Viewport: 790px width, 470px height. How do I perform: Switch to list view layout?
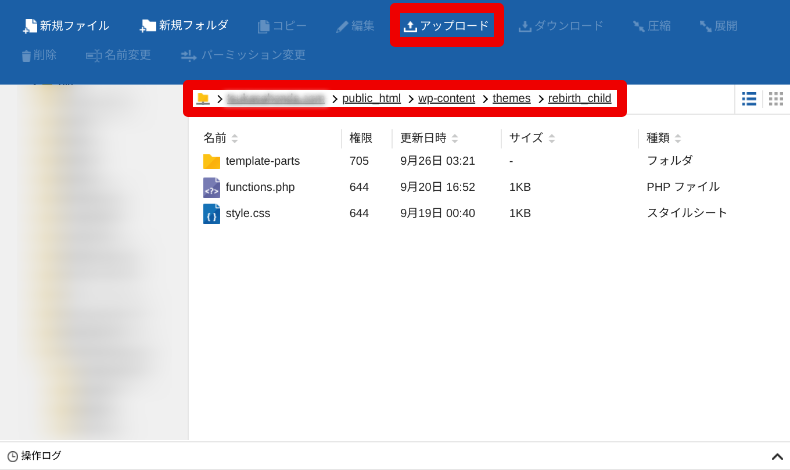pyautogui.click(x=749, y=99)
